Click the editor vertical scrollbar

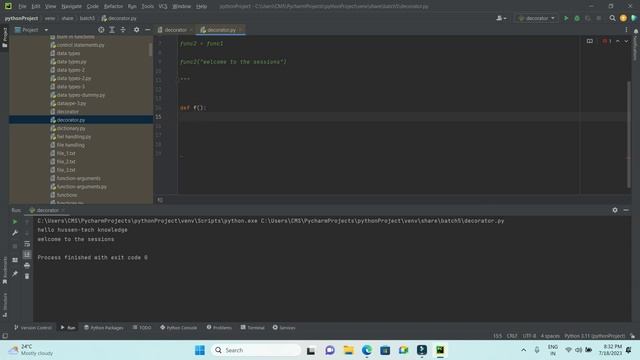click(x=629, y=135)
